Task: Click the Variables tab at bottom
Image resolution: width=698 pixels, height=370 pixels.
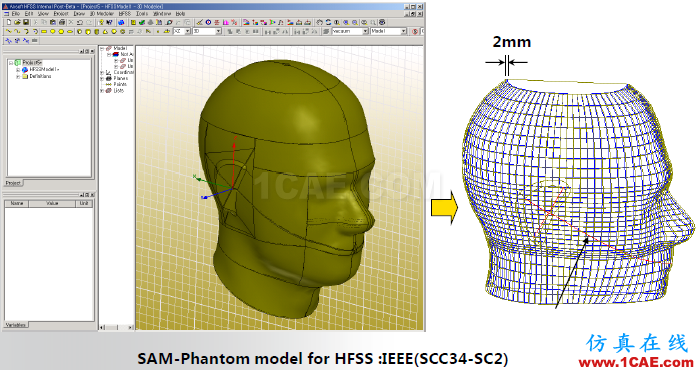Action: [16, 325]
